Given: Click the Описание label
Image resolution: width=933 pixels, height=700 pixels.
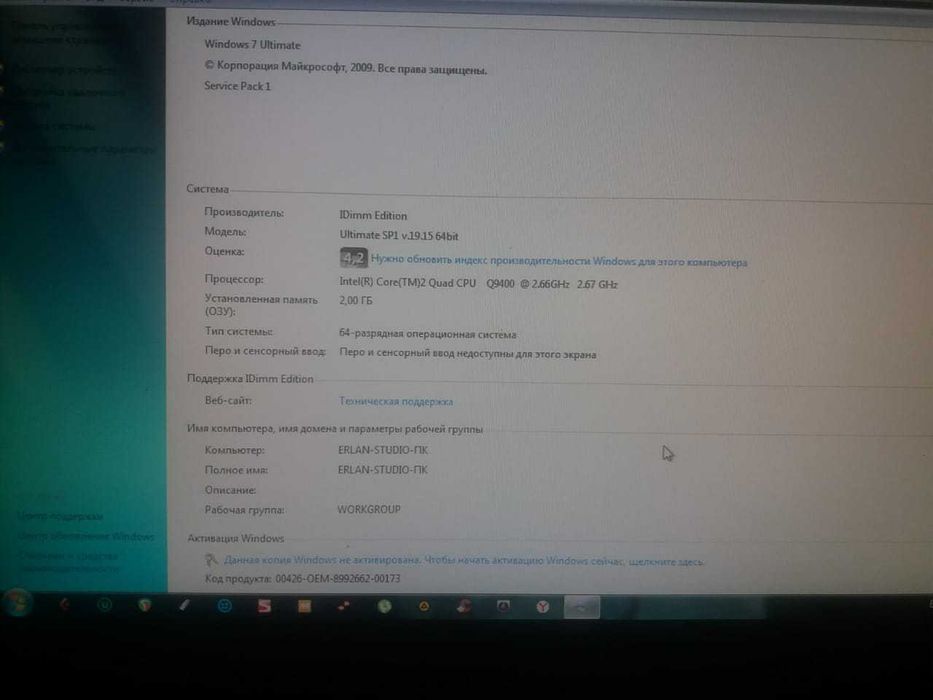Looking at the screenshot, I should (230, 490).
